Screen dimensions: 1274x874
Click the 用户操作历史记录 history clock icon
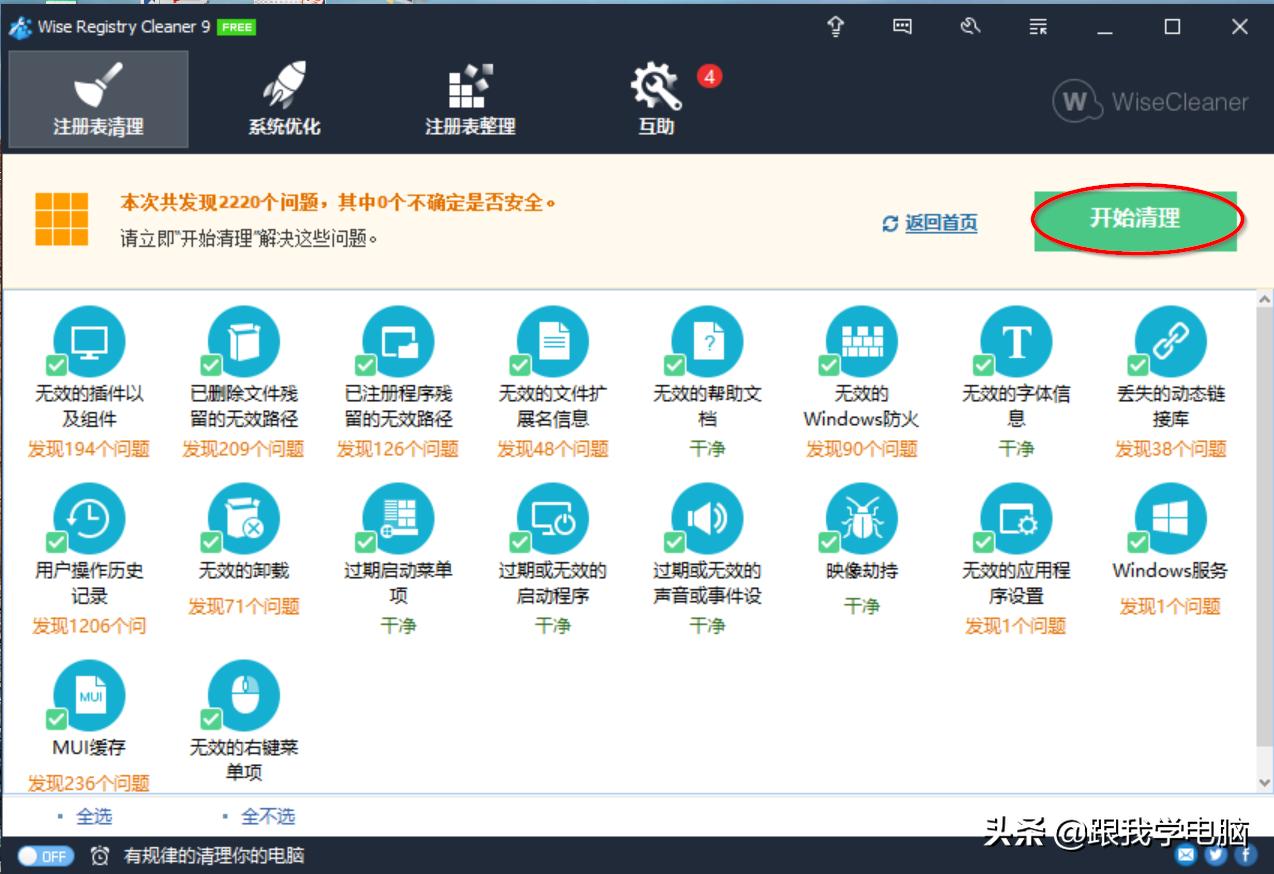coord(89,519)
